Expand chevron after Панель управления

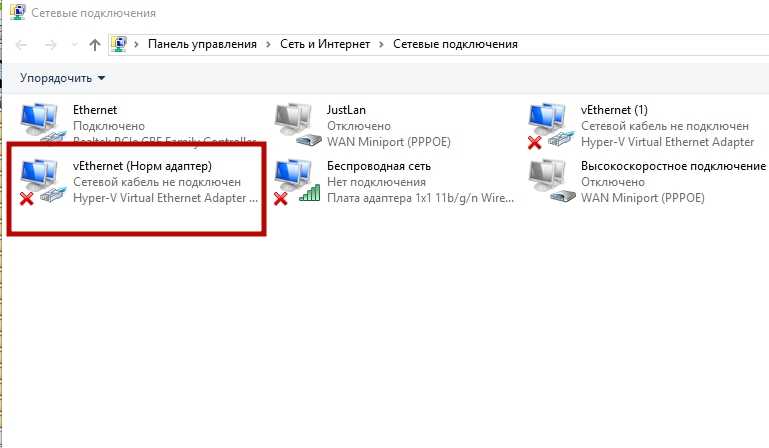(x=268, y=45)
